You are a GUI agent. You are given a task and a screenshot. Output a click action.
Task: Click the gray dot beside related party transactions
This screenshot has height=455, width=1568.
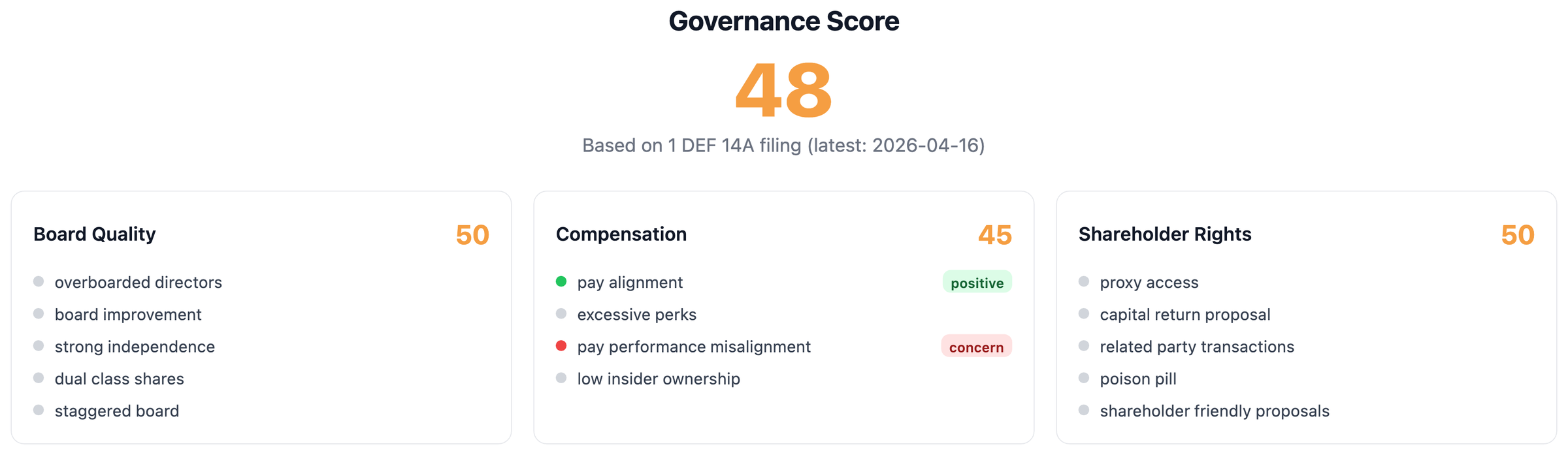coord(1084,345)
